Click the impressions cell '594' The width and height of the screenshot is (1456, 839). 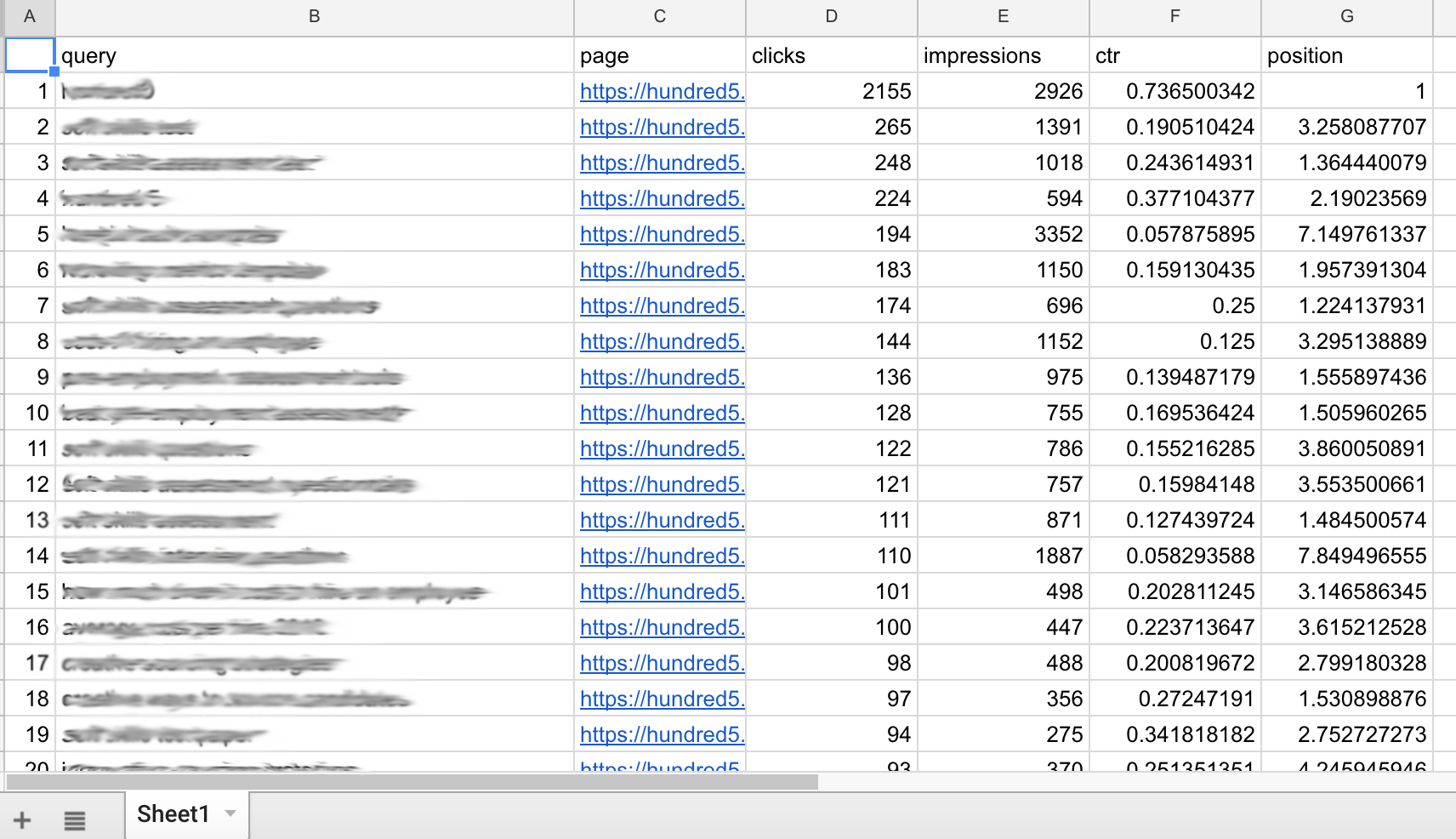pyautogui.click(x=1004, y=198)
